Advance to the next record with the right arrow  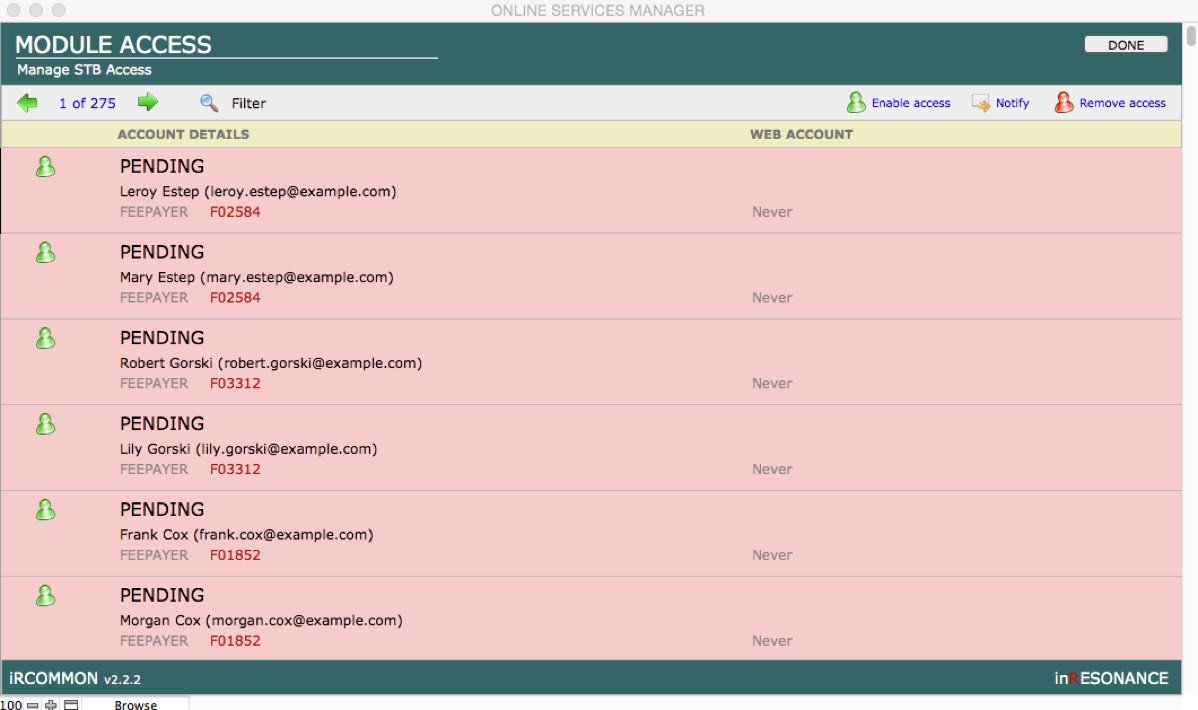[148, 102]
